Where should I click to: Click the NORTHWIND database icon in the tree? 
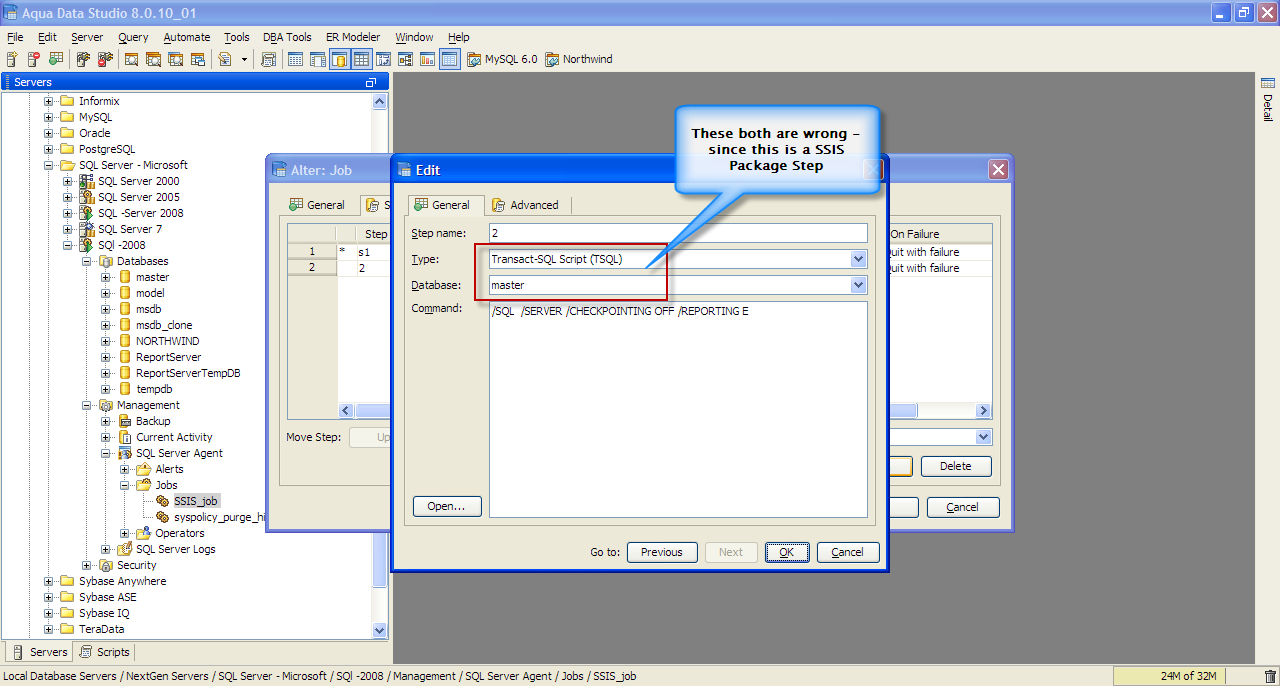pyautogui.click(x=125, y=341)
